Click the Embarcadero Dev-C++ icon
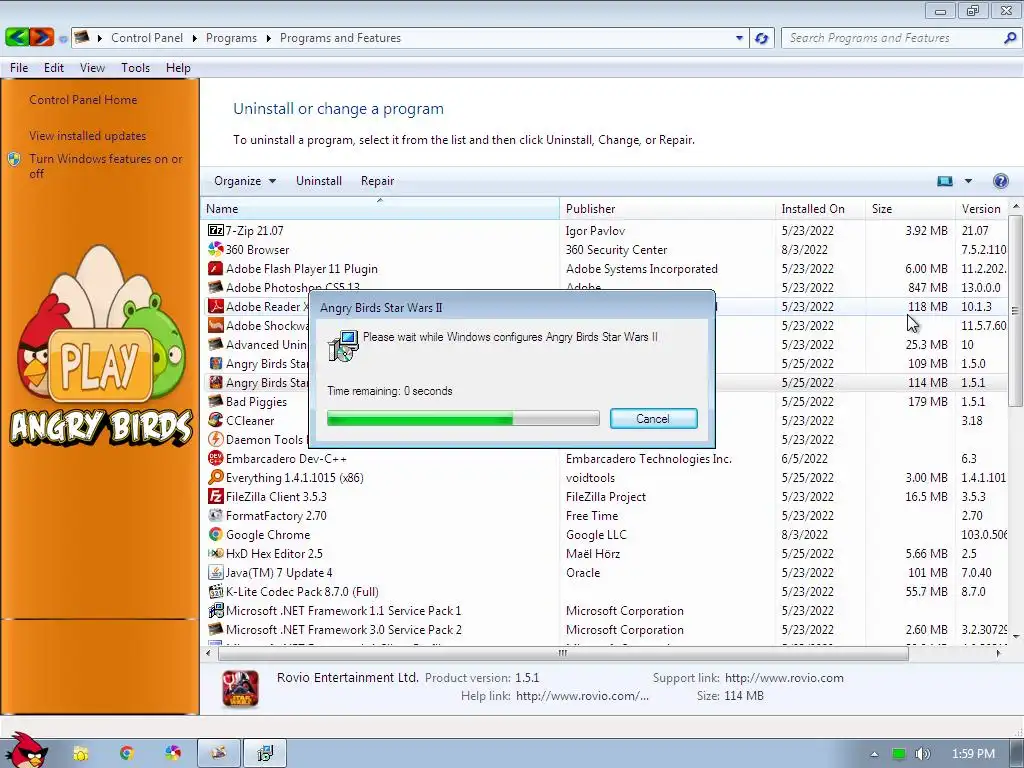This screenshot has width=1024, height=768. tap(216, 458)
